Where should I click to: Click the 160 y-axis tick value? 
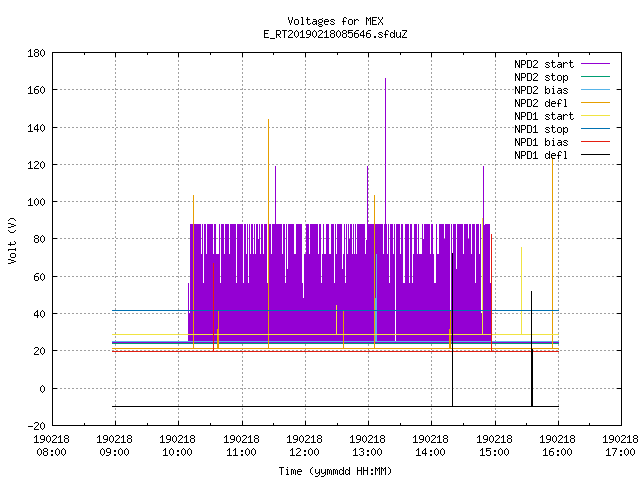(x=36, y=90)
